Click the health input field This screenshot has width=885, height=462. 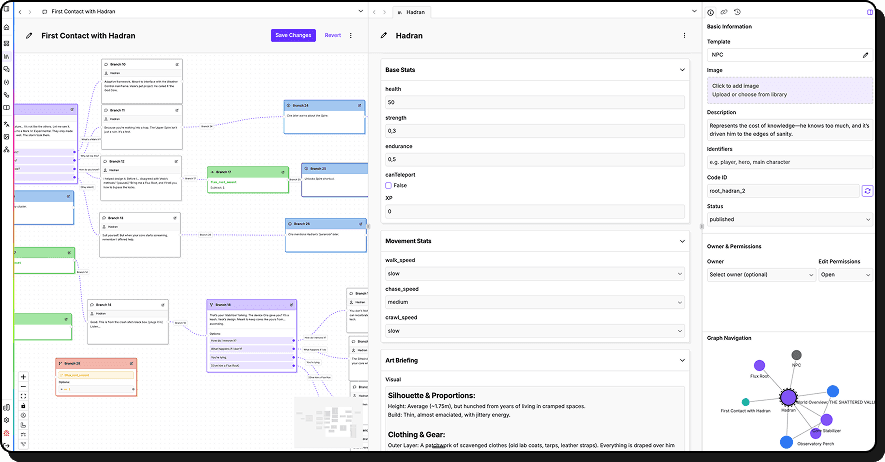[534, 102]
